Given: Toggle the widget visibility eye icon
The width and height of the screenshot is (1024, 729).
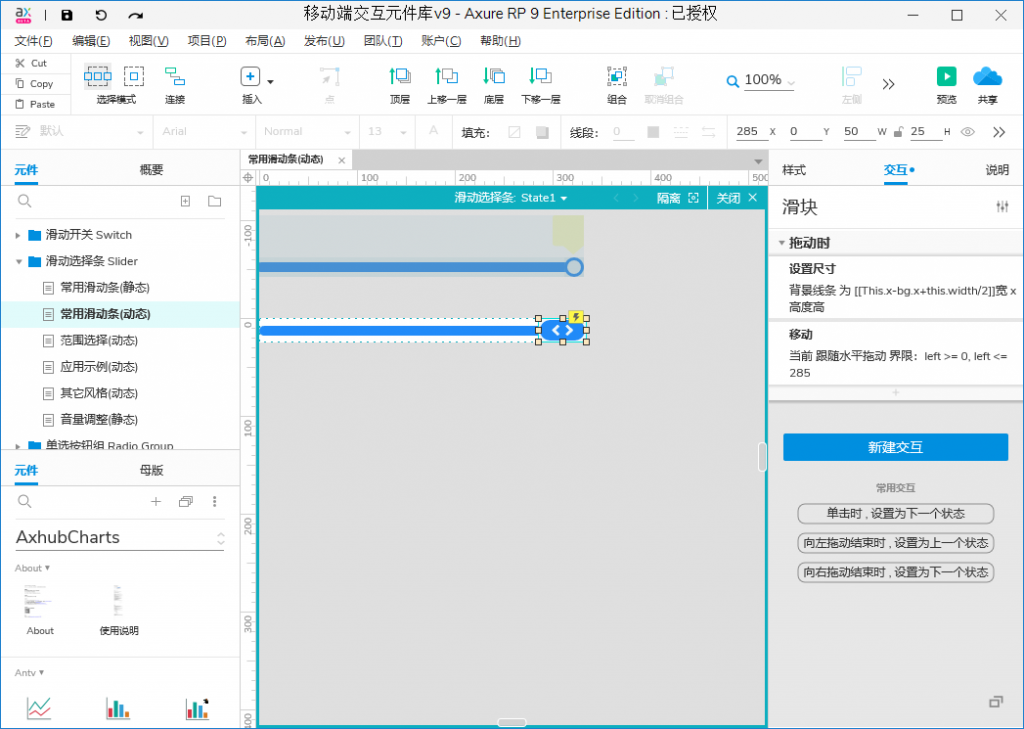Looking at the screenshot, I should pyautogui.click(x=968, y=132).
